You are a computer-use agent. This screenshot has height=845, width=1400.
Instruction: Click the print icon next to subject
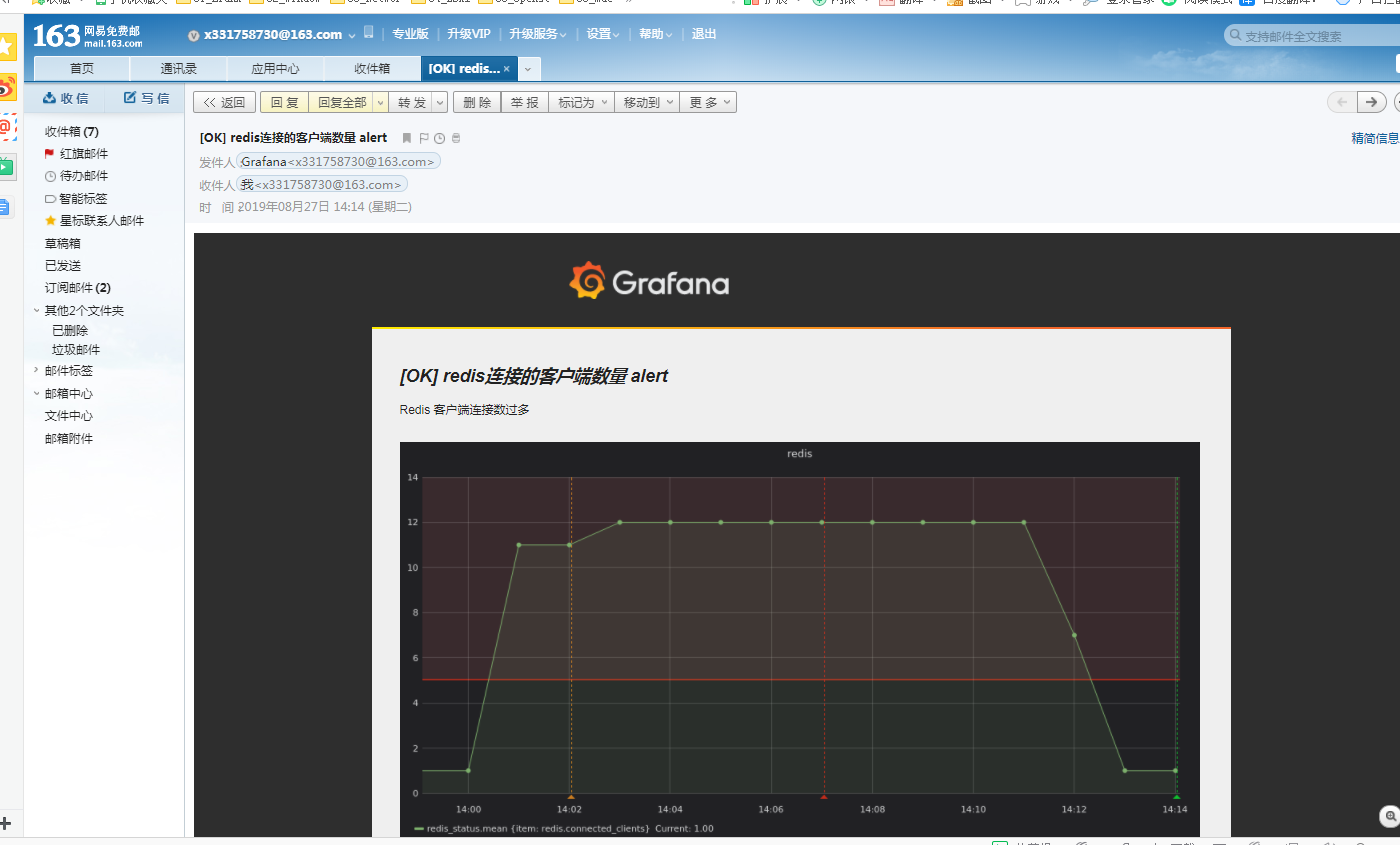pyautogui.click(x=456, y=138)
